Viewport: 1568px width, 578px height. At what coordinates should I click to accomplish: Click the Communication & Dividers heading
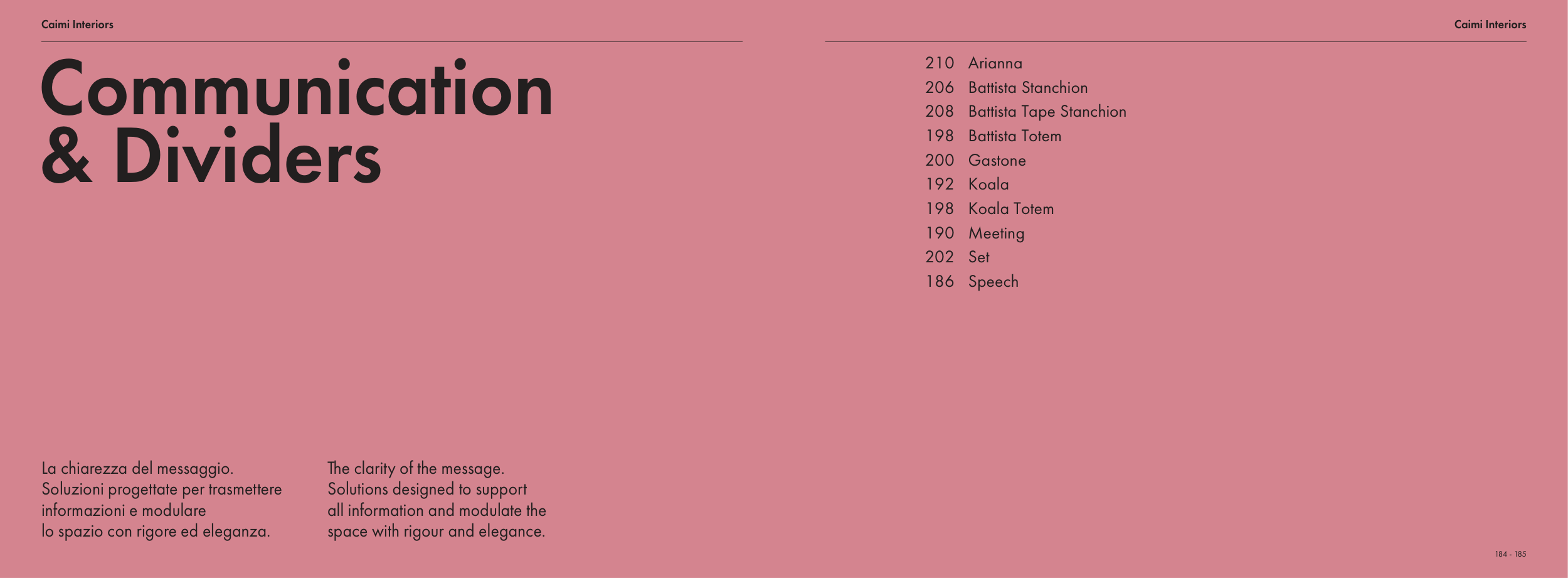click(x=296, y=122)
